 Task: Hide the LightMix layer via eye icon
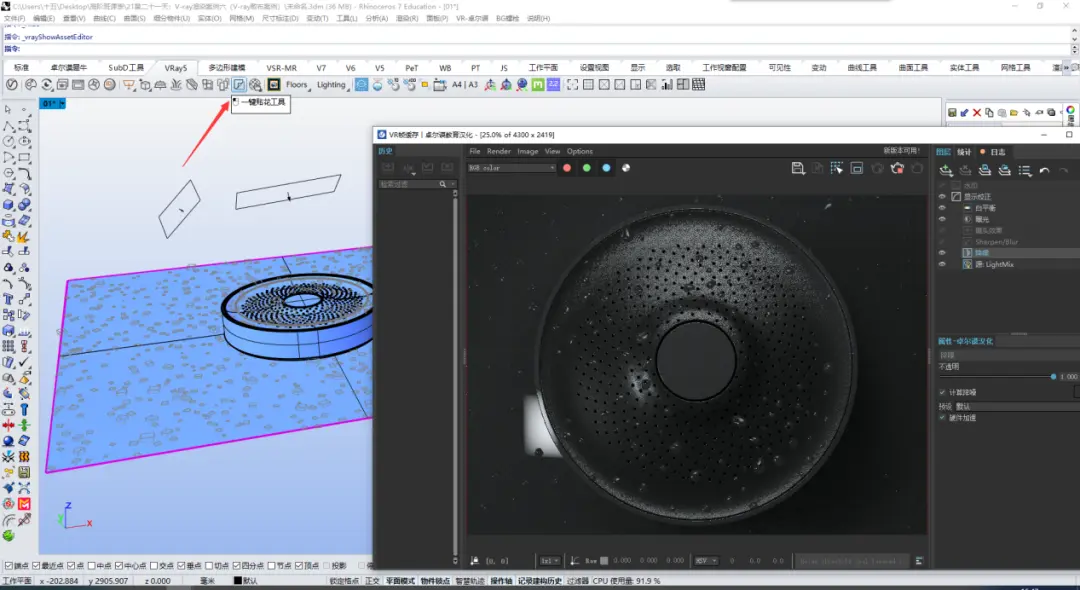click(x=942, y=264)
